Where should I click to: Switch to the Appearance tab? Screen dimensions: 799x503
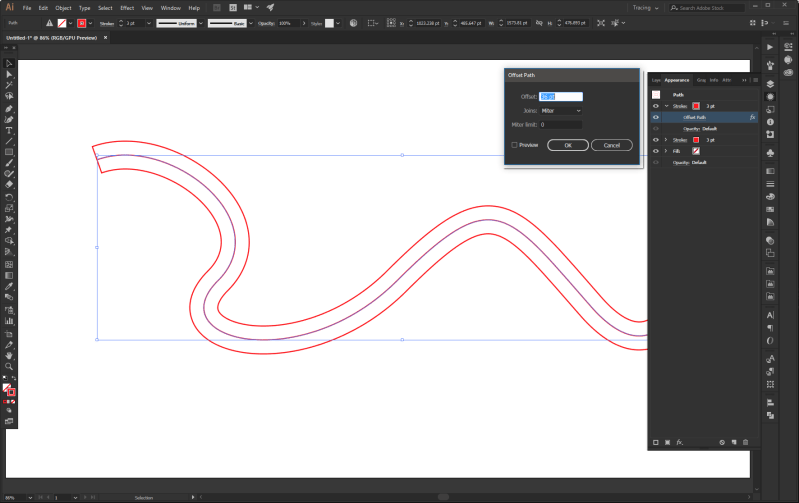677,80
